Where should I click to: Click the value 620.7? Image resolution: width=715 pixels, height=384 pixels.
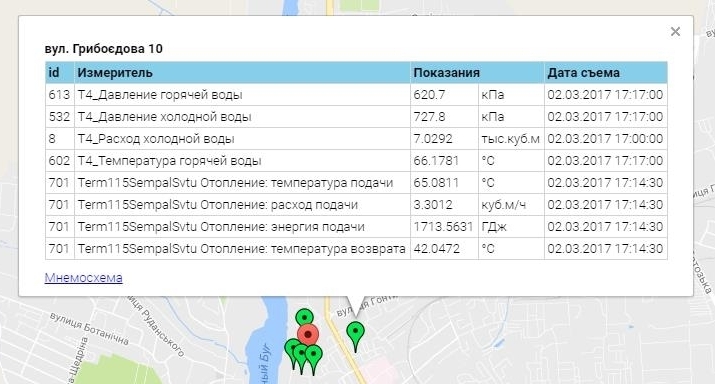pos(429,95)
